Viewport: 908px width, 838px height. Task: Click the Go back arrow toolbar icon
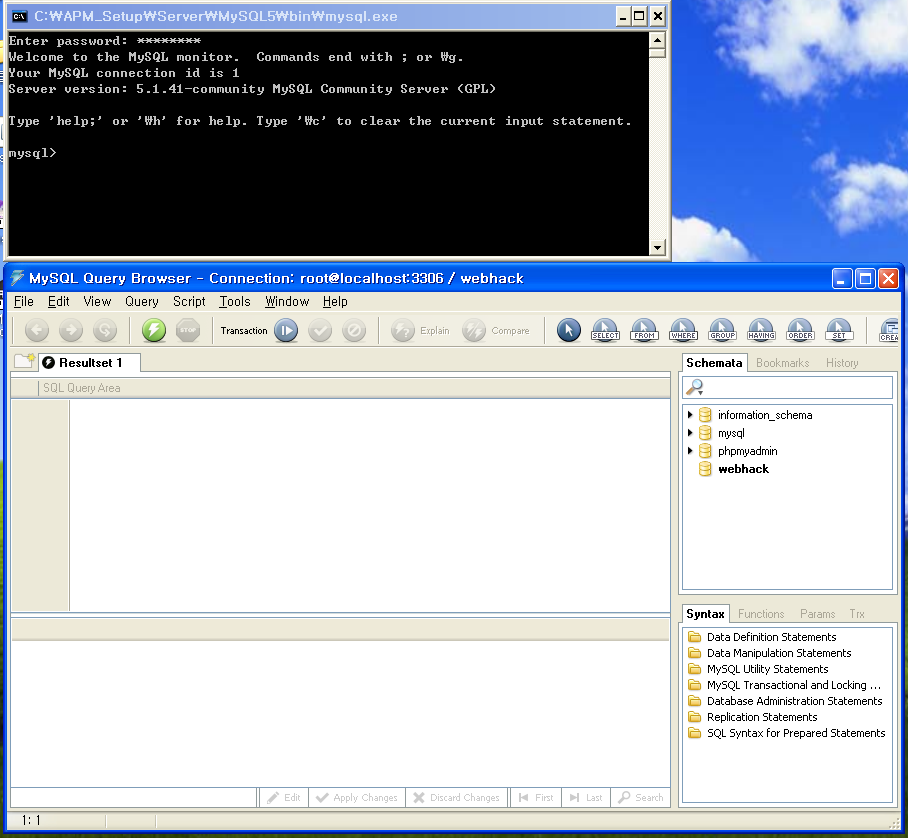pyautogui.click(x=36, y=330)
